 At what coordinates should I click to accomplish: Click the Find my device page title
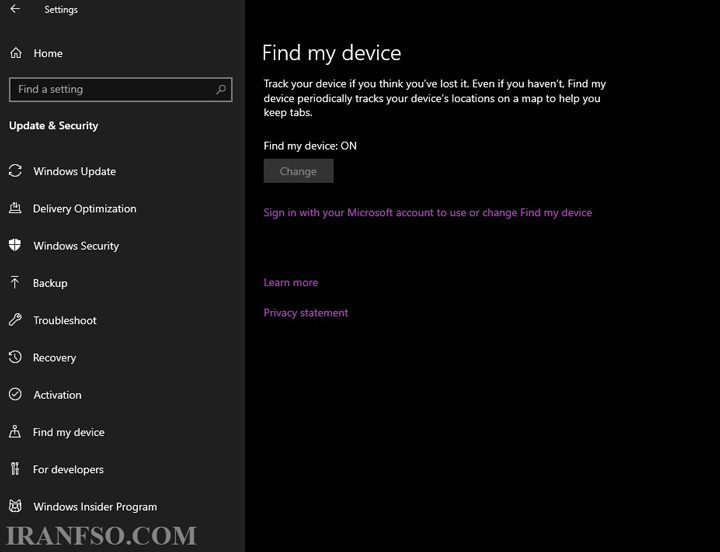pyautogui.click(x=332, y=53)
